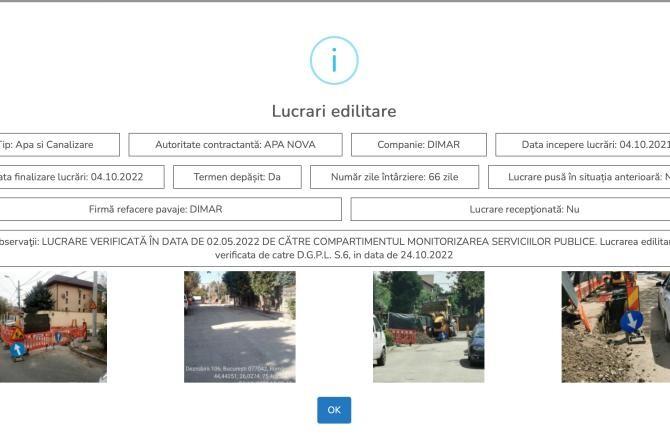Click the Companie: DIMAR field
The width and height of the screenshot is (670, 447).
418,145
